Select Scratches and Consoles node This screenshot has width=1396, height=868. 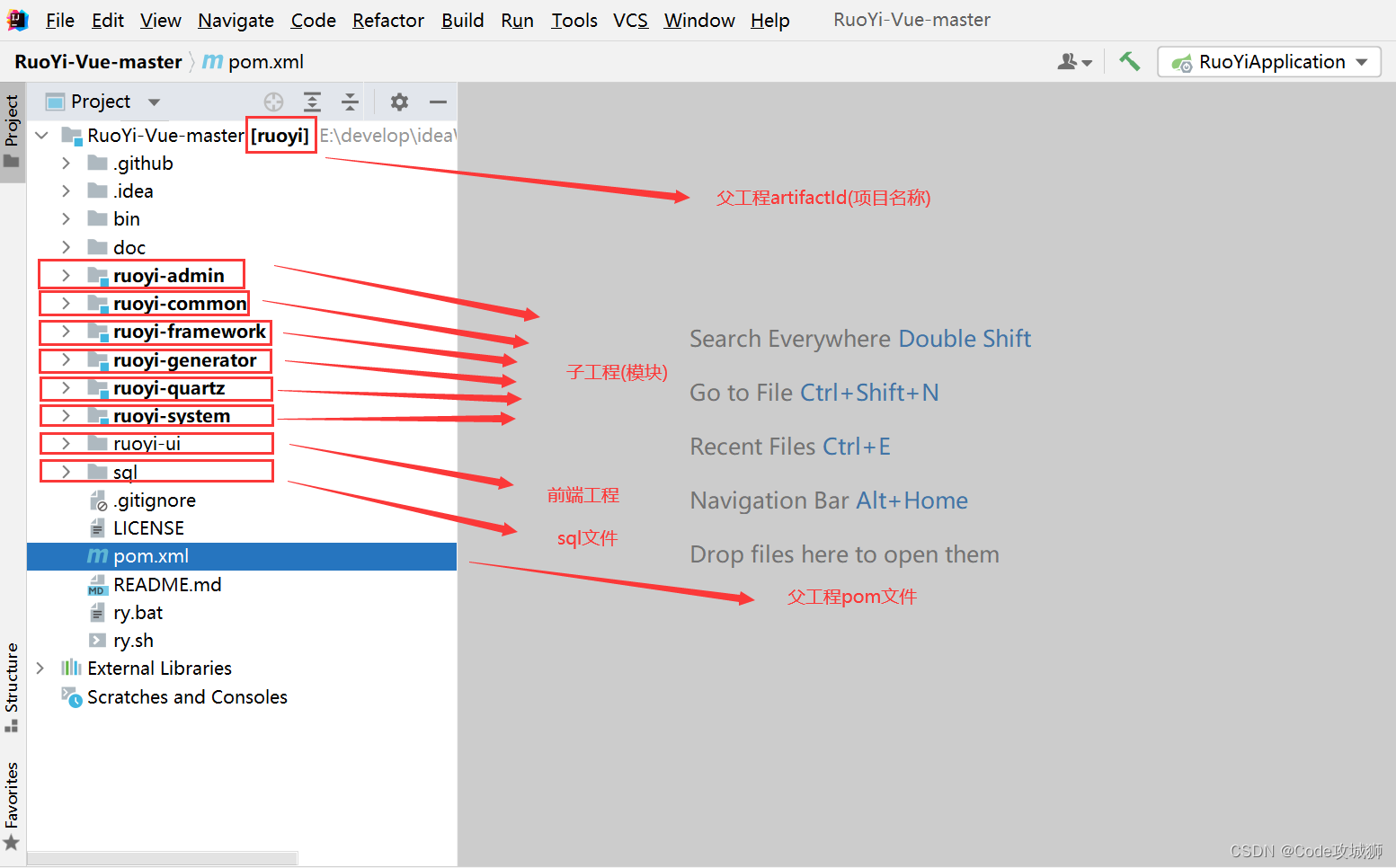[x=242, y=696]
